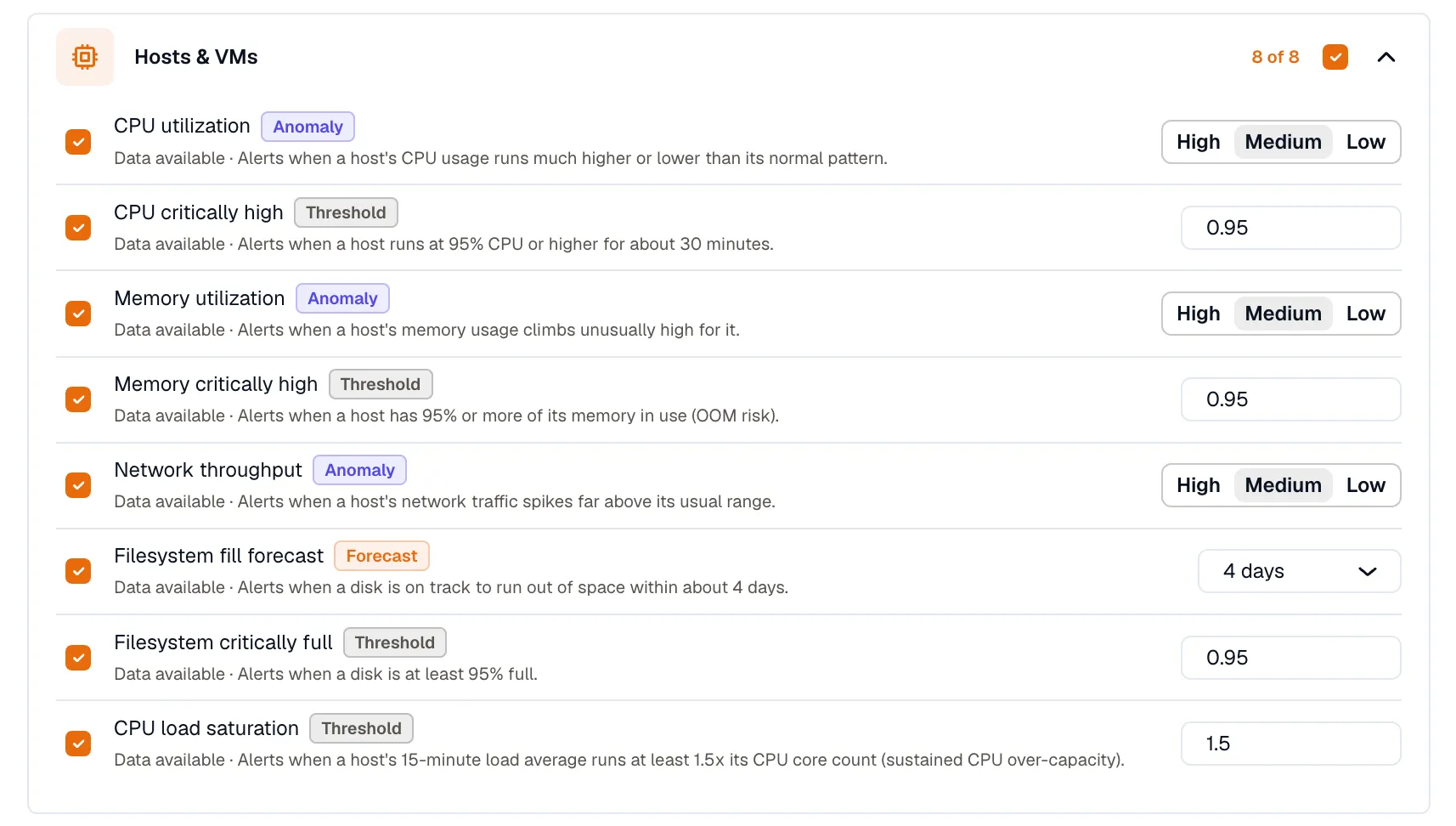Click the Filesystem critically full threshold input
Screen dimensions: 1456x826
click(1290, 658)
